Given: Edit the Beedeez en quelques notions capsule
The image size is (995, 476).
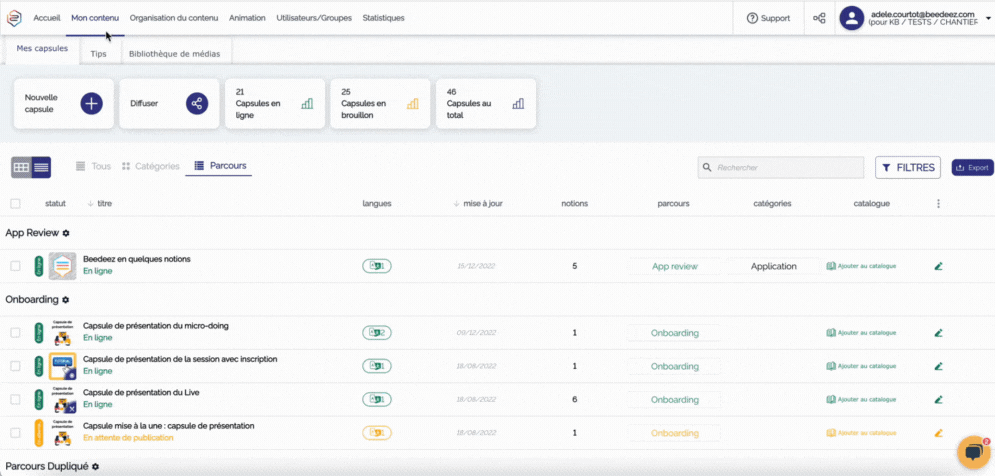Looking at the screenshot, I should point(938,266).
